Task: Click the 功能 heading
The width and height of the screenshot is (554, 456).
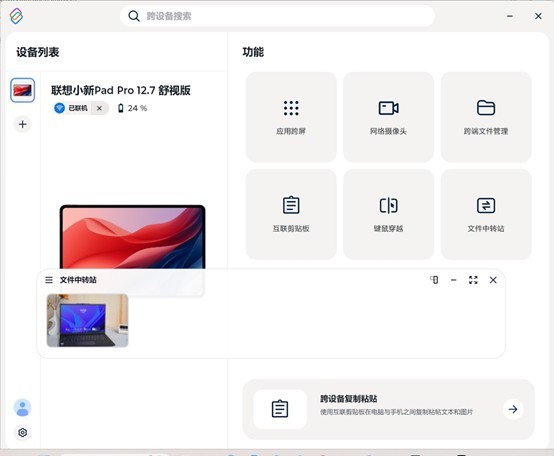Action: (253, 52)
